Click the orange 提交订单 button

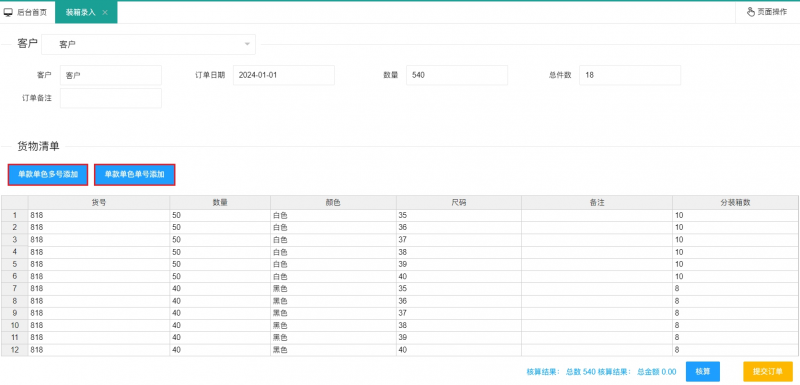click(768, 372)
